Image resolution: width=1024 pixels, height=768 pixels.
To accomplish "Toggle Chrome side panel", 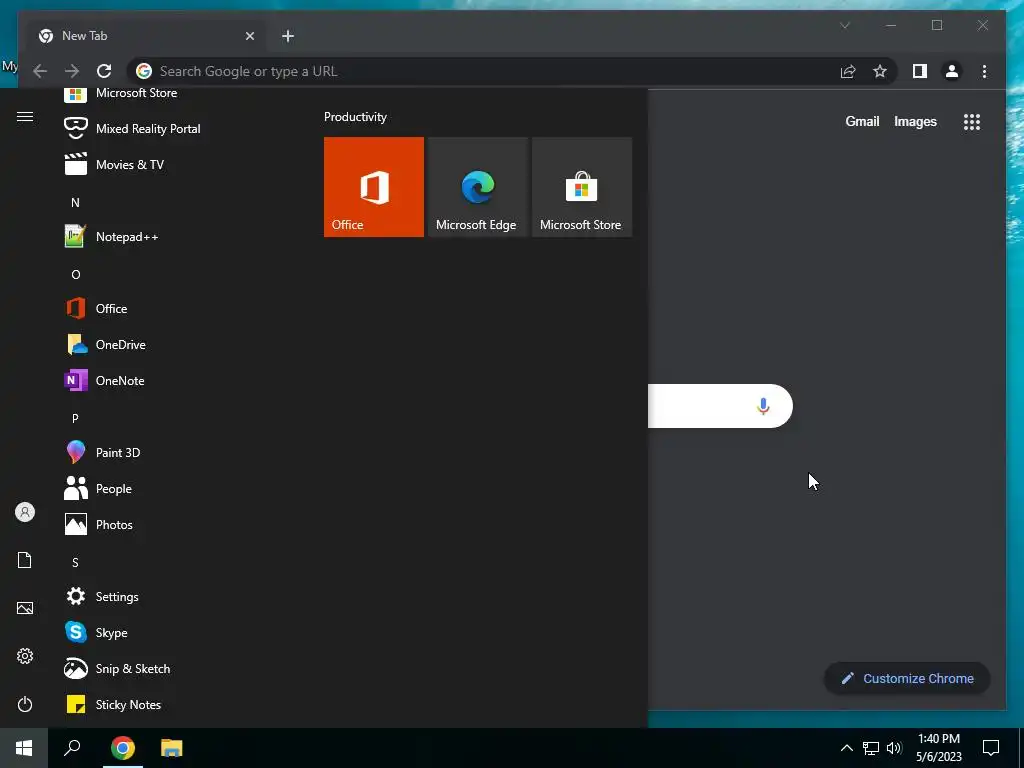I will pos(920,71).
